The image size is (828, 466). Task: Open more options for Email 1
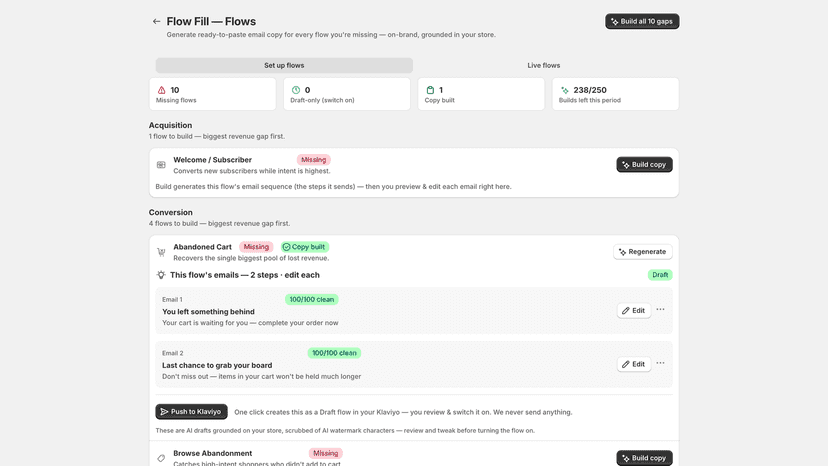661,310
